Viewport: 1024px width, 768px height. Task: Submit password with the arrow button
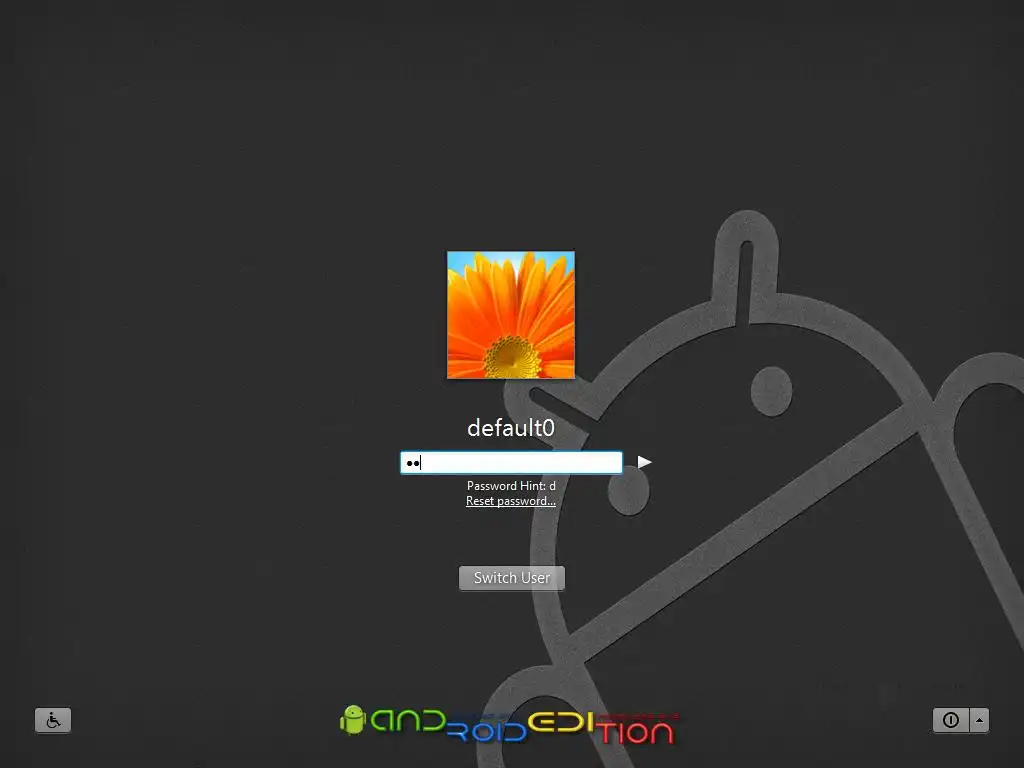[644, 462]
